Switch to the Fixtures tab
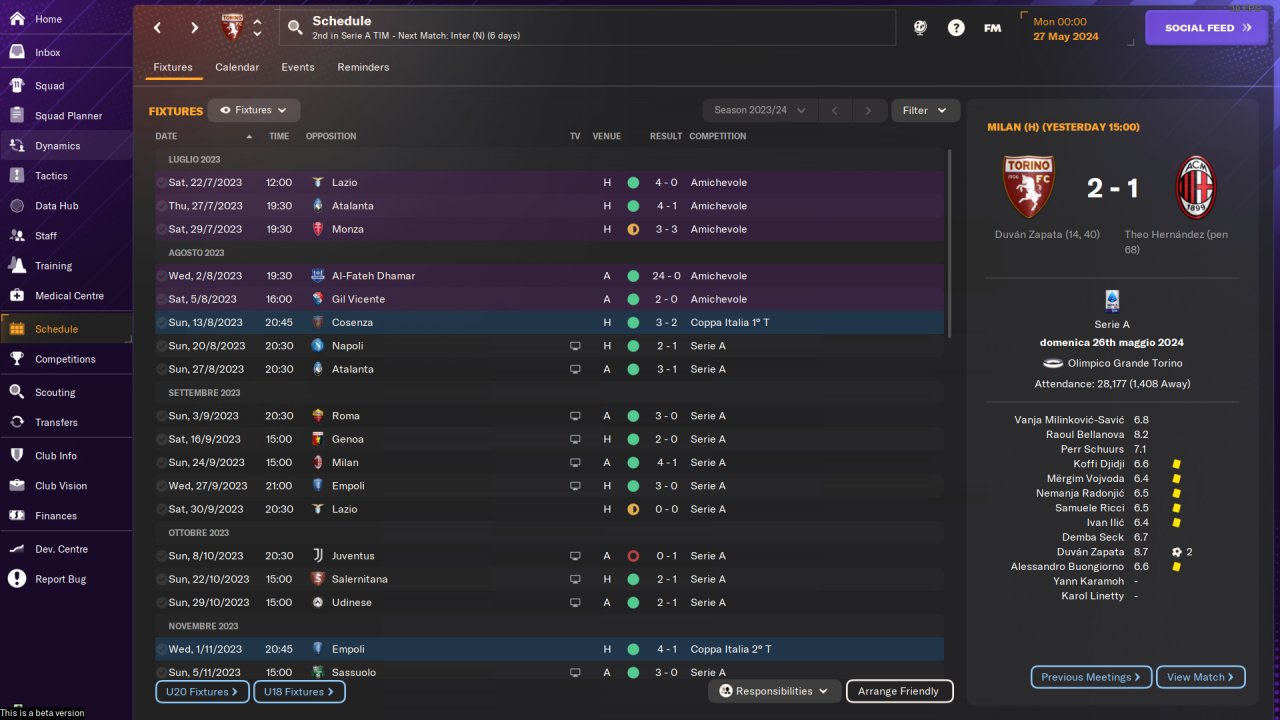This screenshot has width=1280, height=720. [x=173, y=67]
